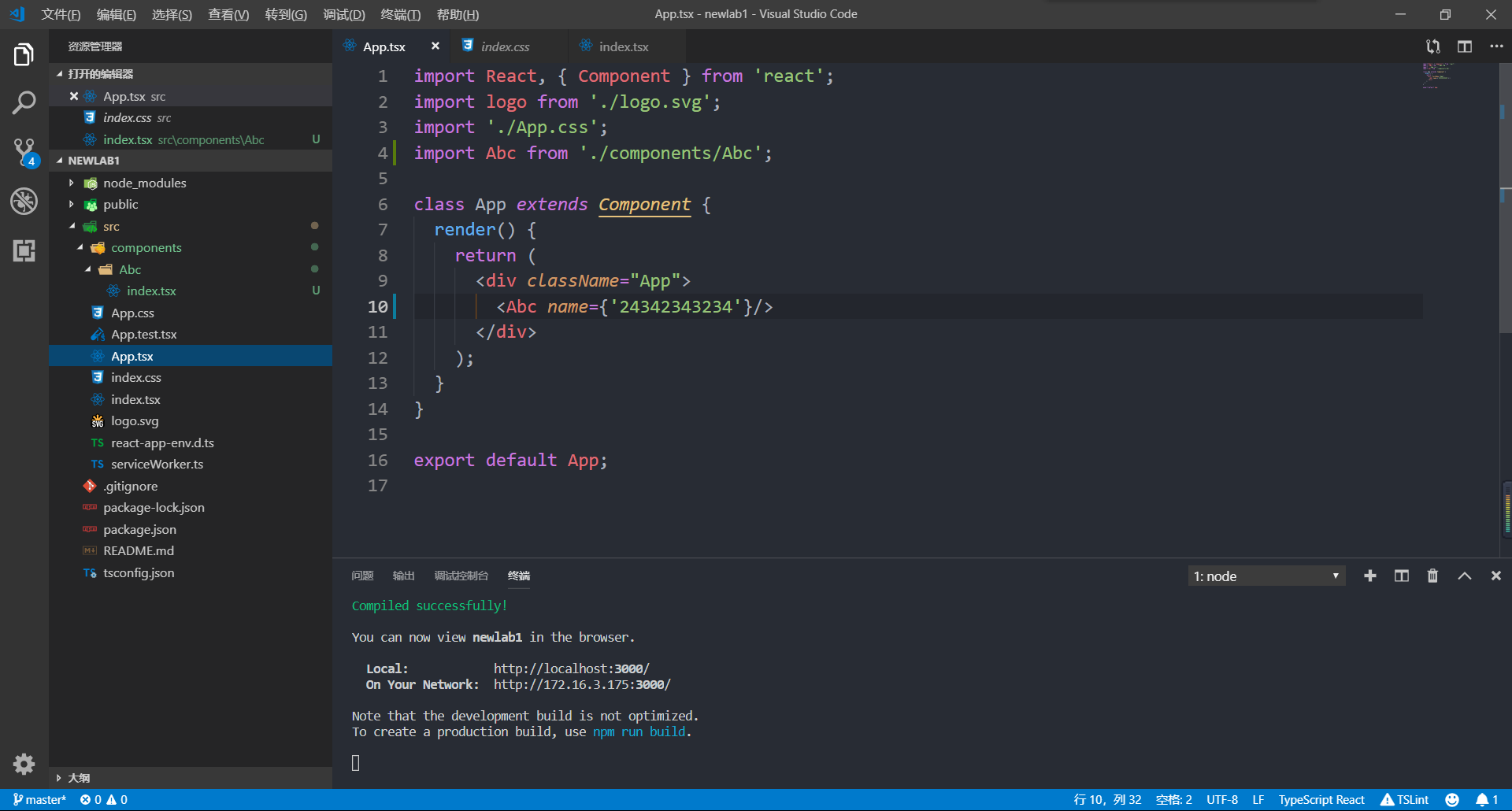This screenshot has height=811, width=1512.
Task: Change file encoding UTF-8
Action: coord(1222,800)
